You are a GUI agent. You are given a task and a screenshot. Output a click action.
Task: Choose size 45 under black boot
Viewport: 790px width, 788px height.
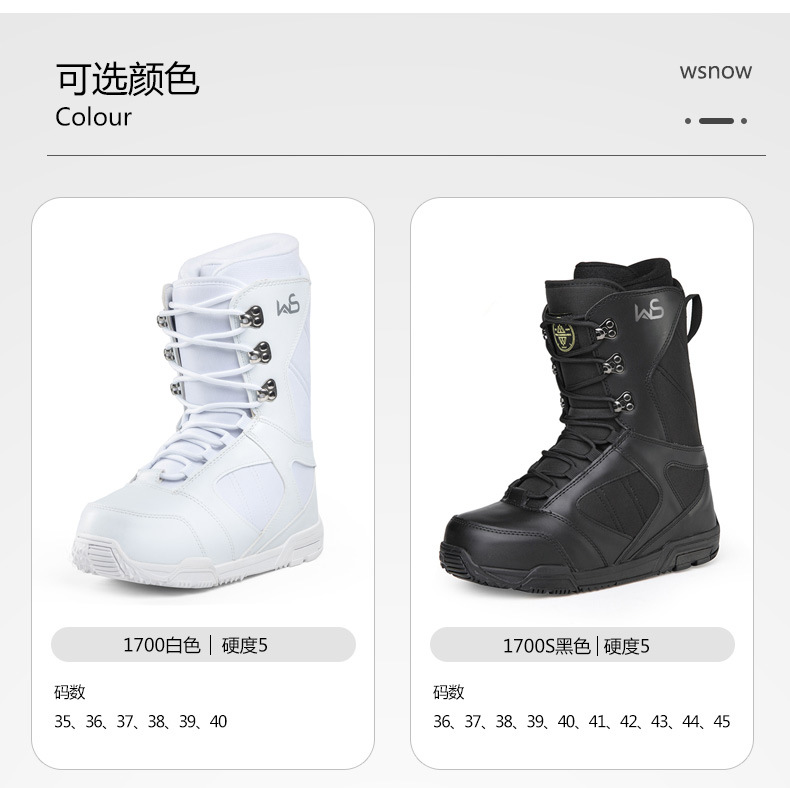coord(721,721)
